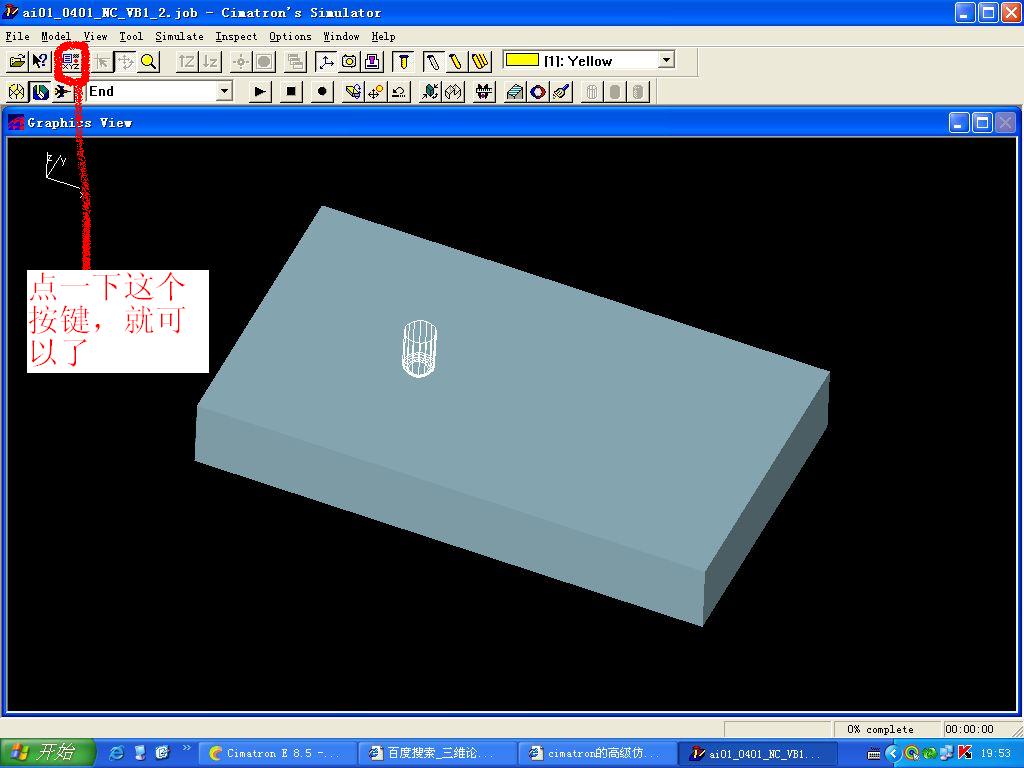Click the record circle button
Viewport: 1024px width, 768px height.
pos(321,91)
